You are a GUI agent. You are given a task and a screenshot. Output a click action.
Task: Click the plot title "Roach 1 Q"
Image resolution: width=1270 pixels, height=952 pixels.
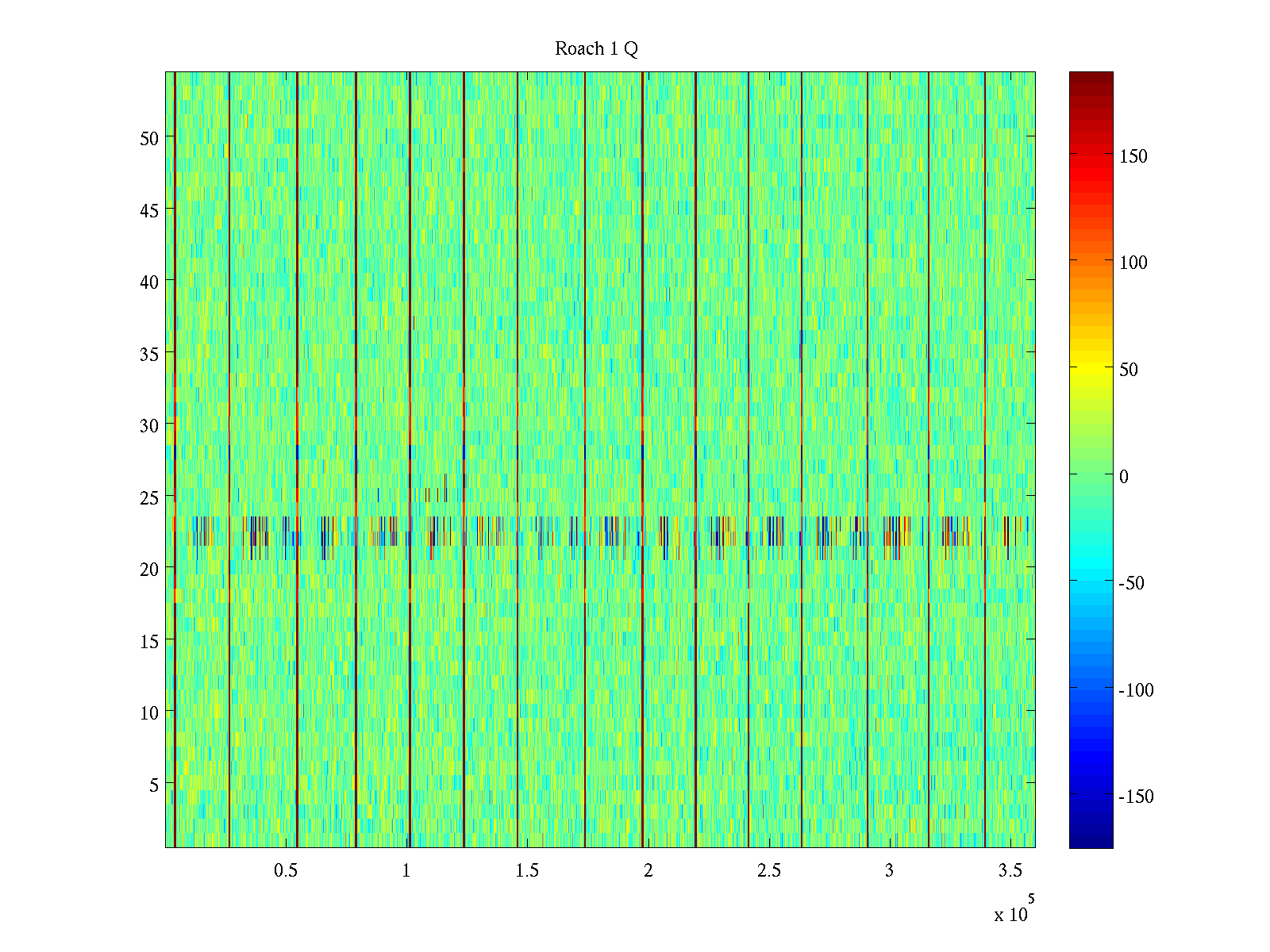596,49
